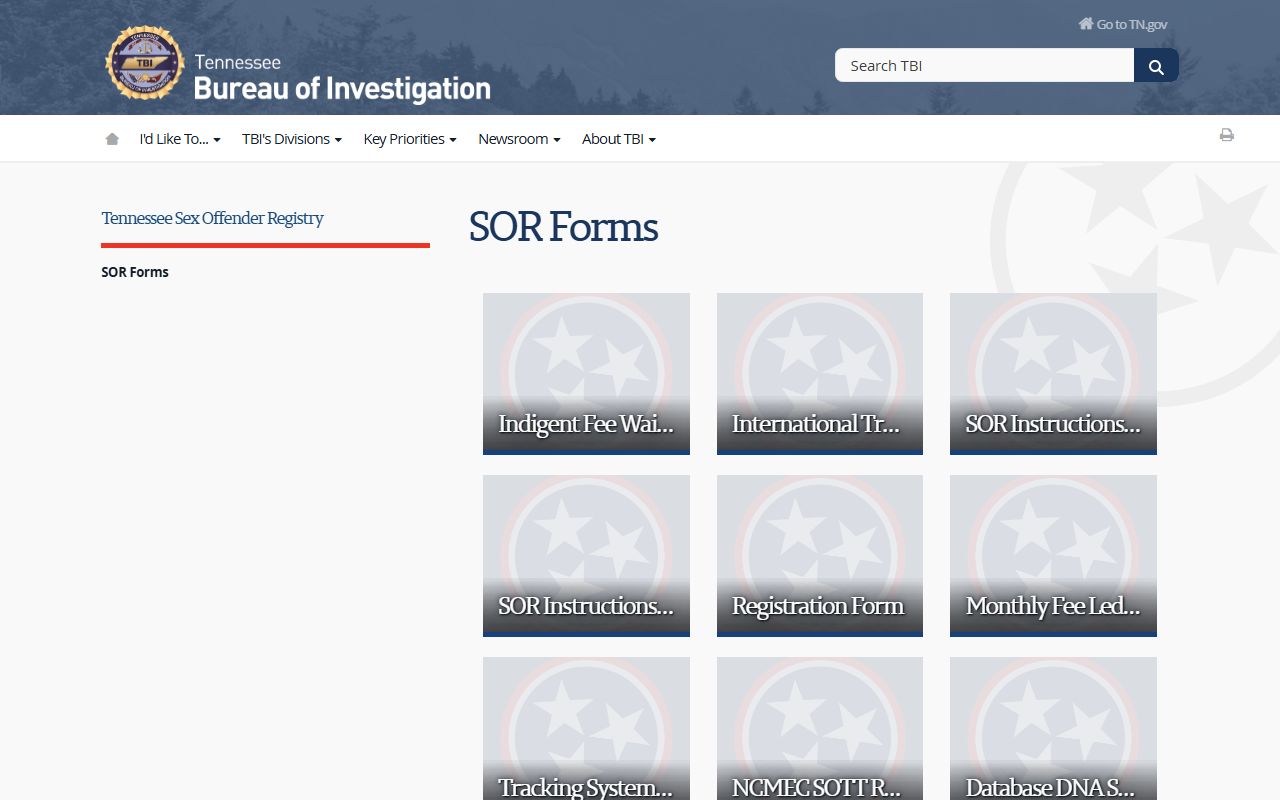The width and height of the screenshot is (1280, 800).
Task: Select SOR Forms in the sidebar
Action: 135,272
